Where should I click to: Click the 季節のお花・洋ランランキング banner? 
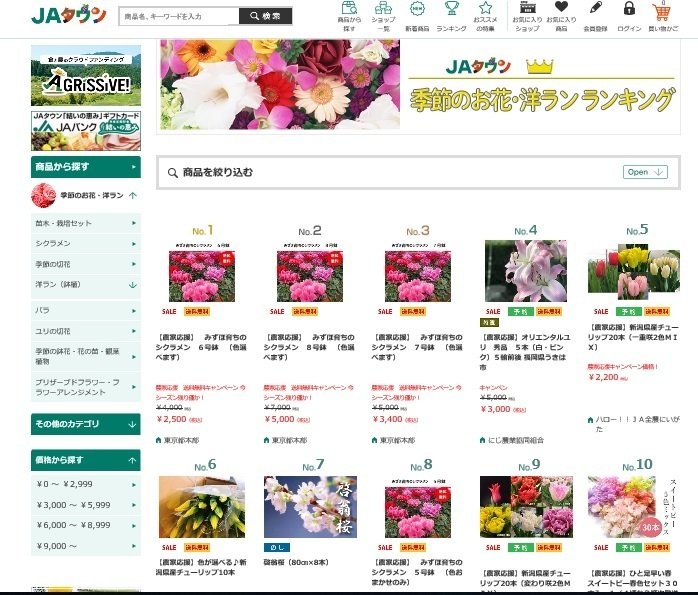418,87
